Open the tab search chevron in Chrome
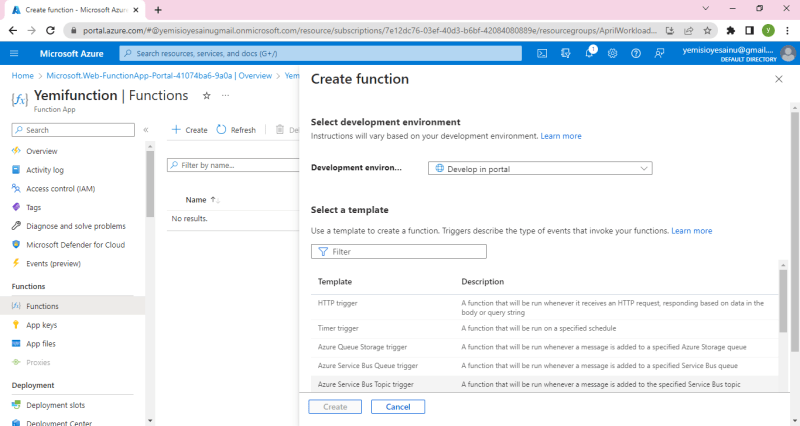800x426 pixels. click(x=706, y=8)
